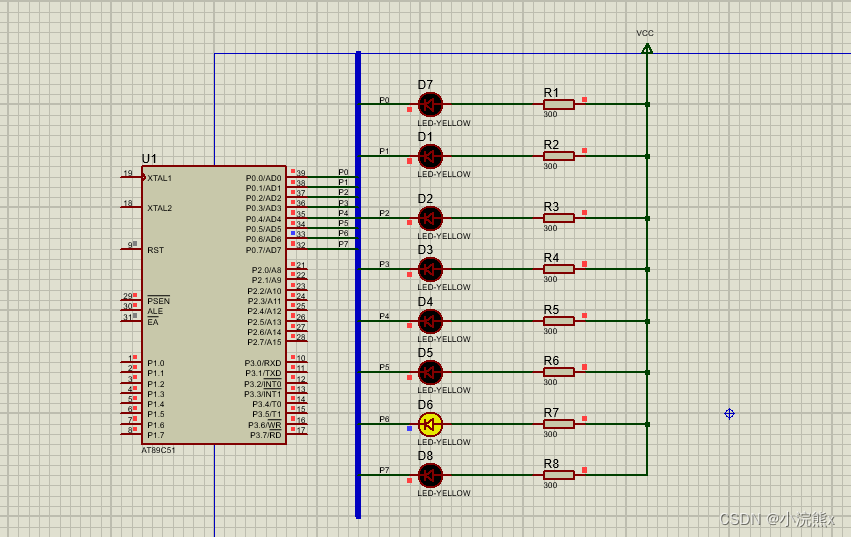Click pin number 19 on U1
851x537 pixels.
(128, 173)
